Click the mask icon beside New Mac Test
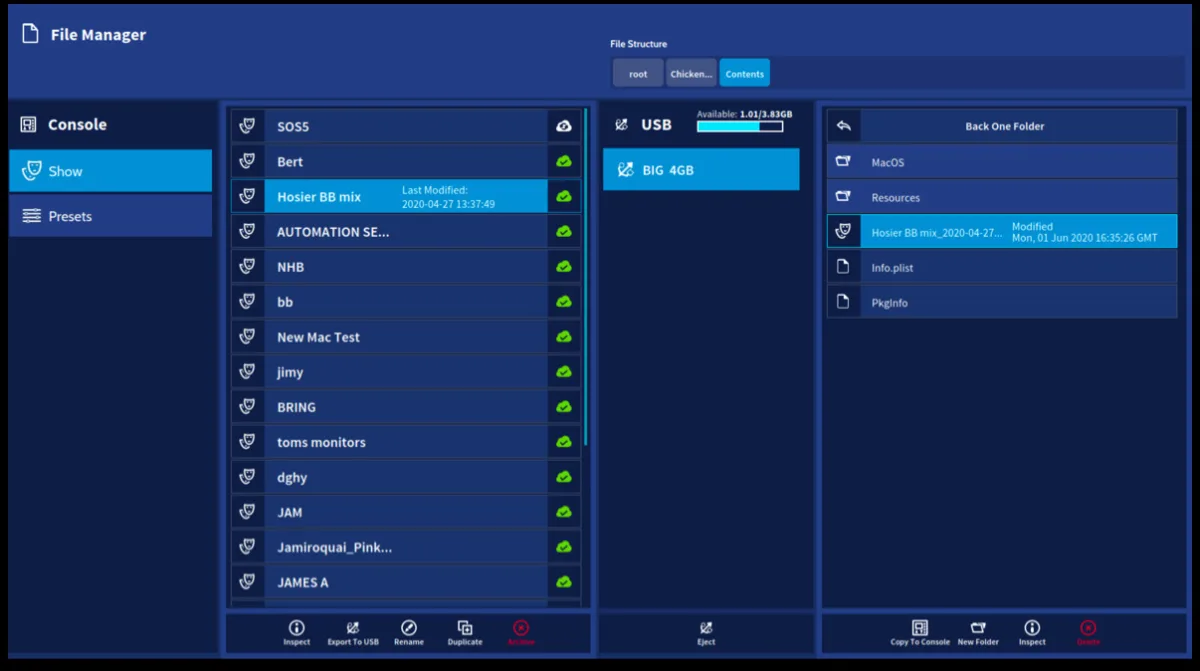 [247, 336]
